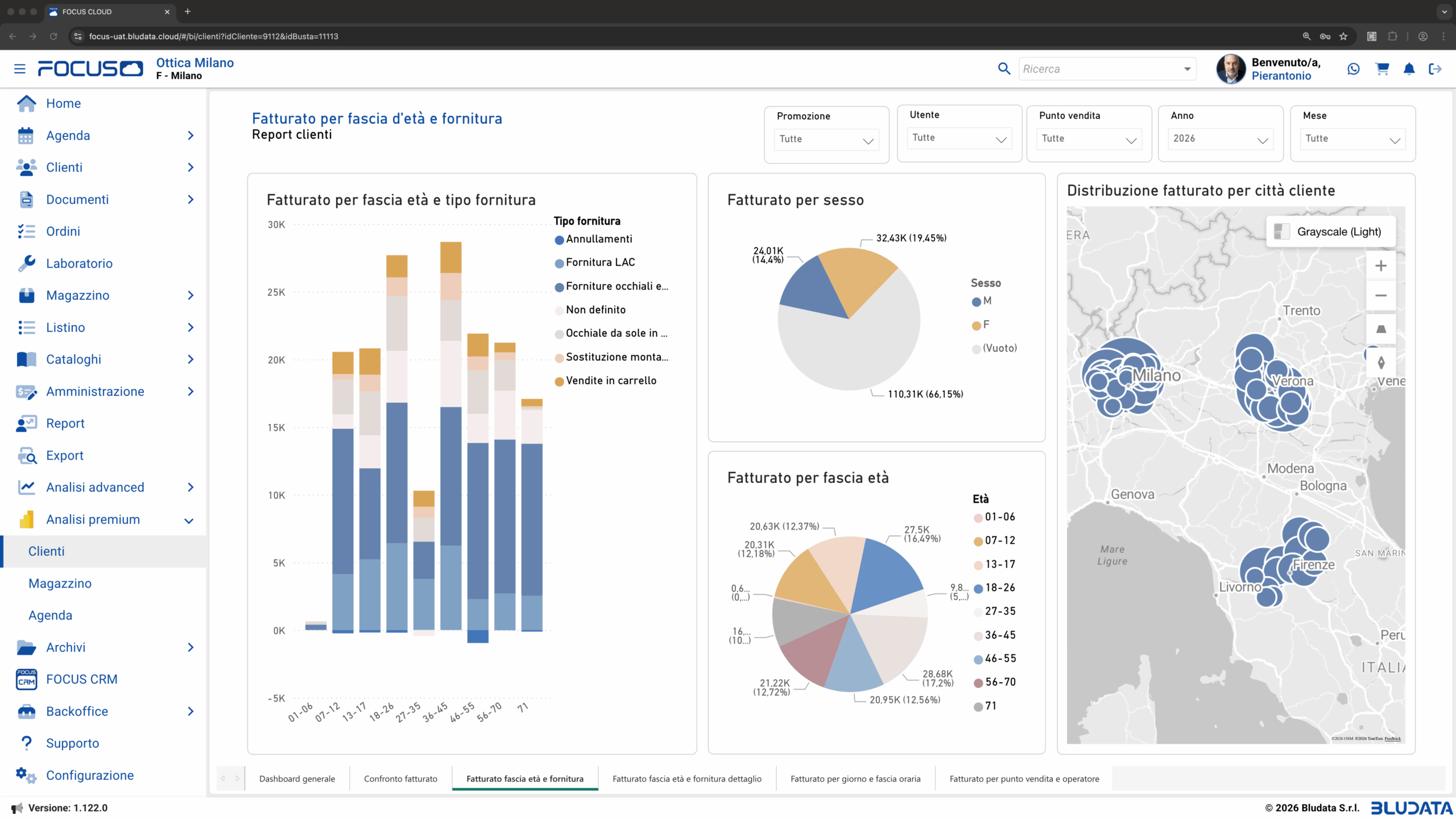The width and height of the screenshot is (1456, 819).
Task: Click the logout icon in the top bar
Action: click(1436, 69)
